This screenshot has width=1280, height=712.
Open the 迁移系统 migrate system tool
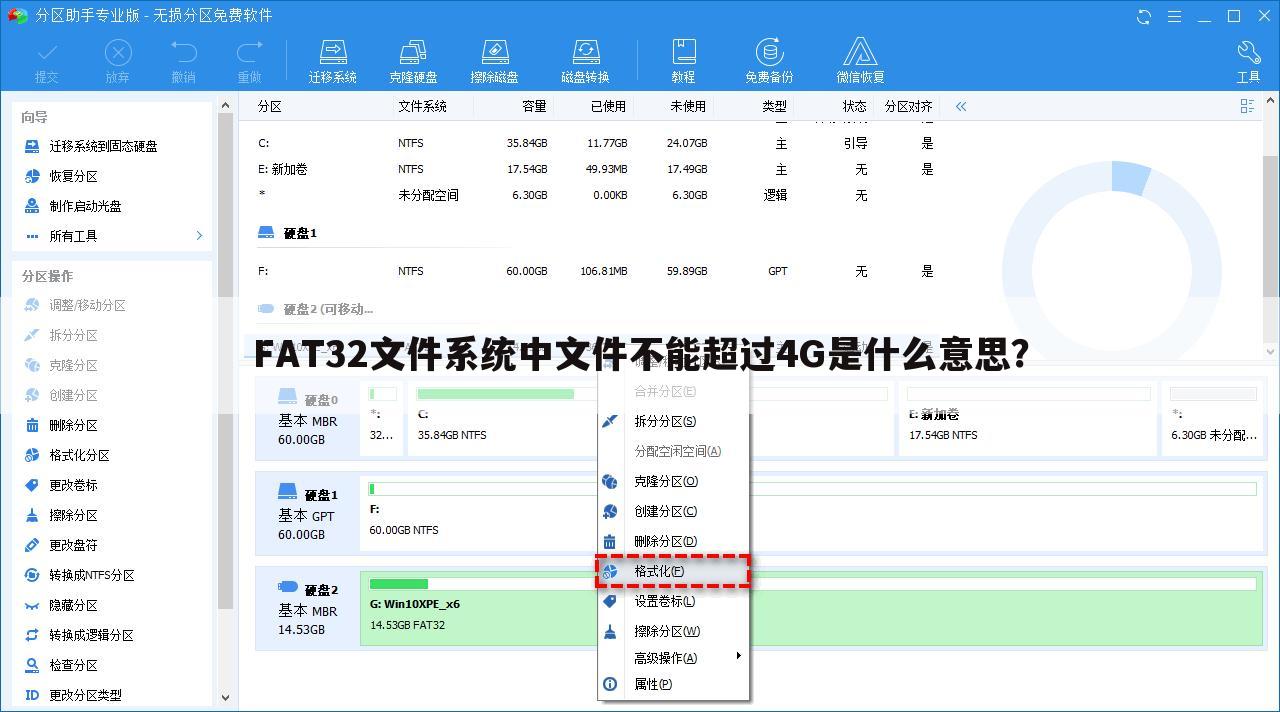[x=333, y=62]
